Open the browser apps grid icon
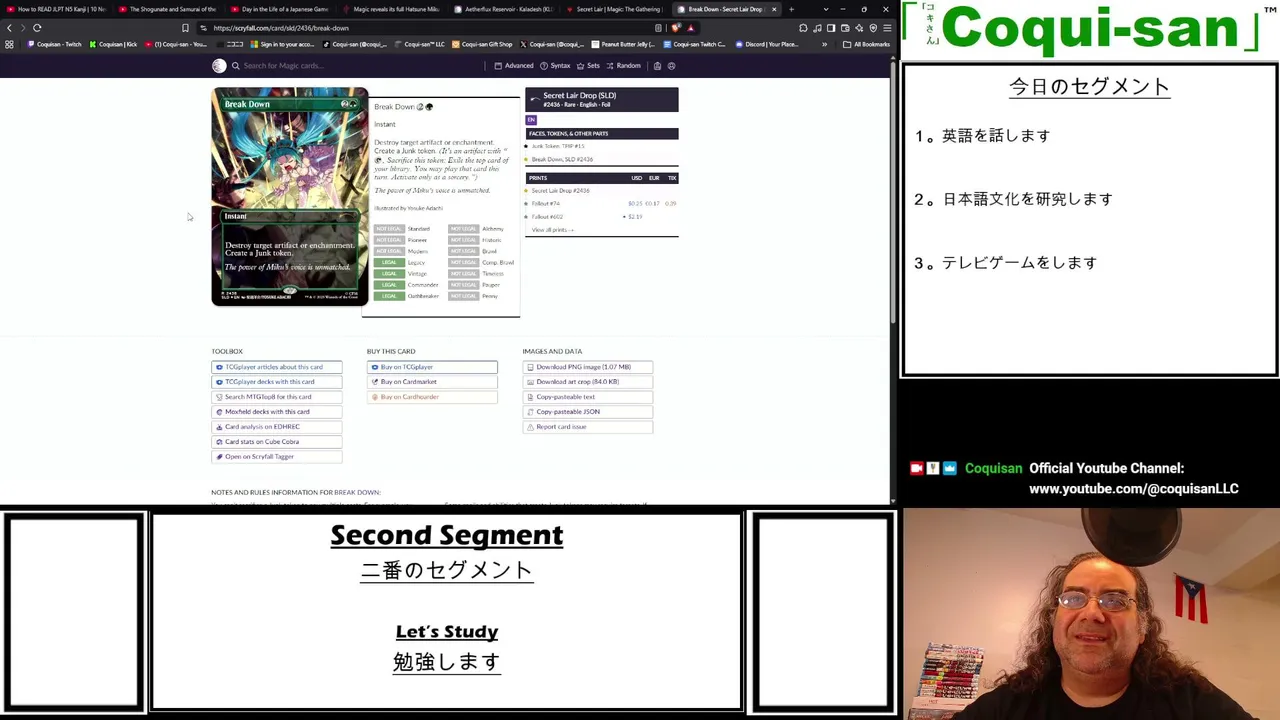The image size is (1280, 720). pyautogui.click(x=10, y=44)
